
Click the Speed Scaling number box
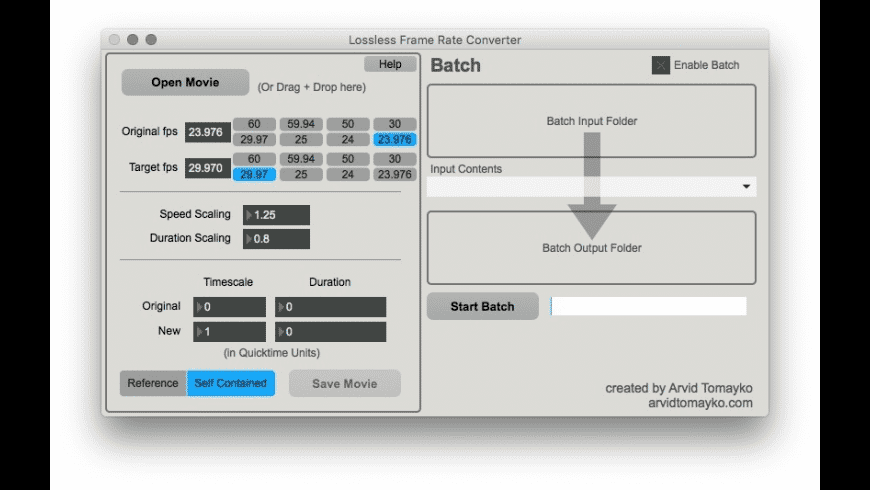[x=276, y=215]
